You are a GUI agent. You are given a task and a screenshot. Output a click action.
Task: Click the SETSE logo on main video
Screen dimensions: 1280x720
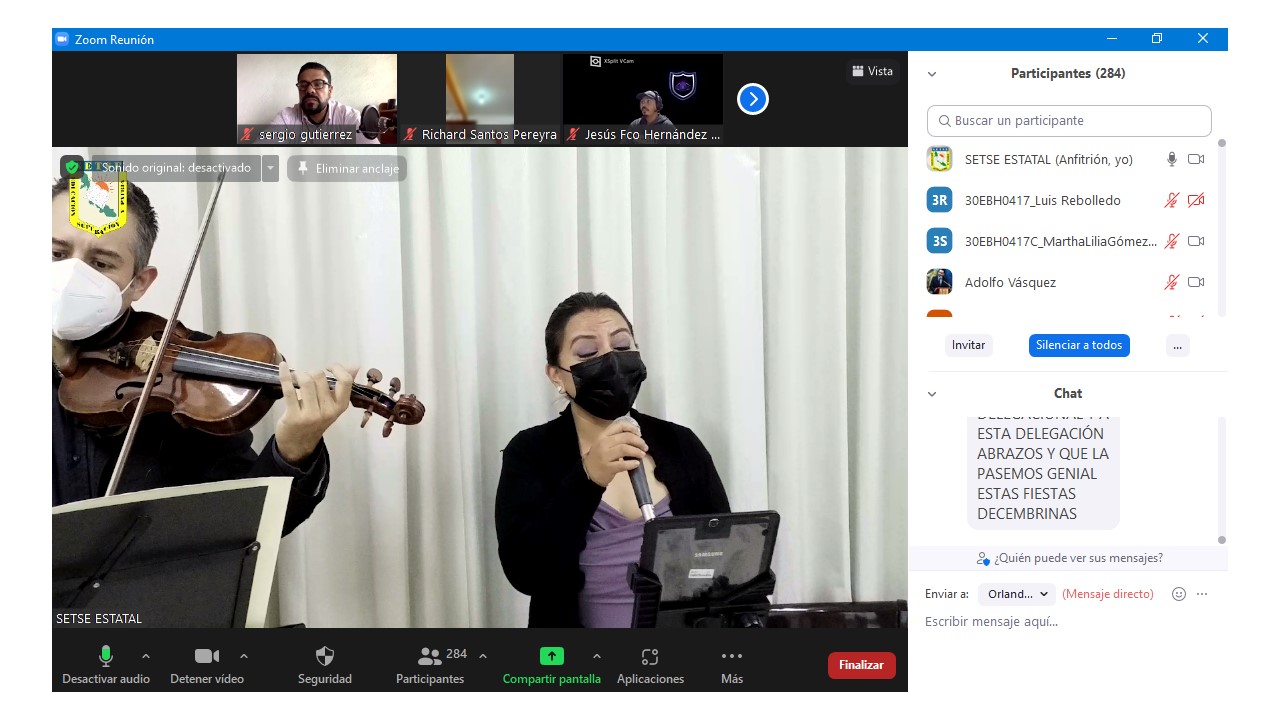pos(98,198)
